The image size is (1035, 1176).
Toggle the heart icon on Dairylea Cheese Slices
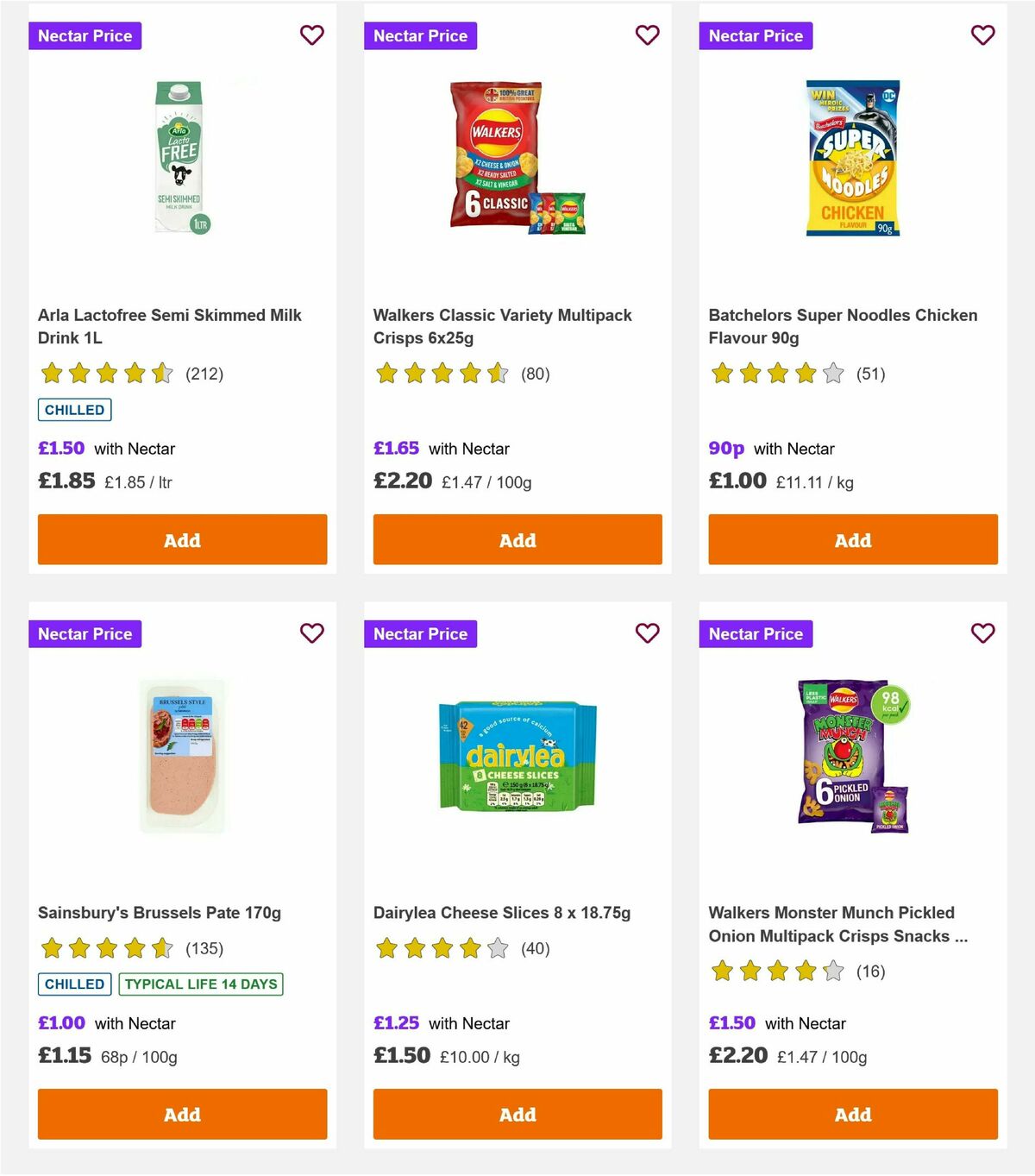point(648,633)
